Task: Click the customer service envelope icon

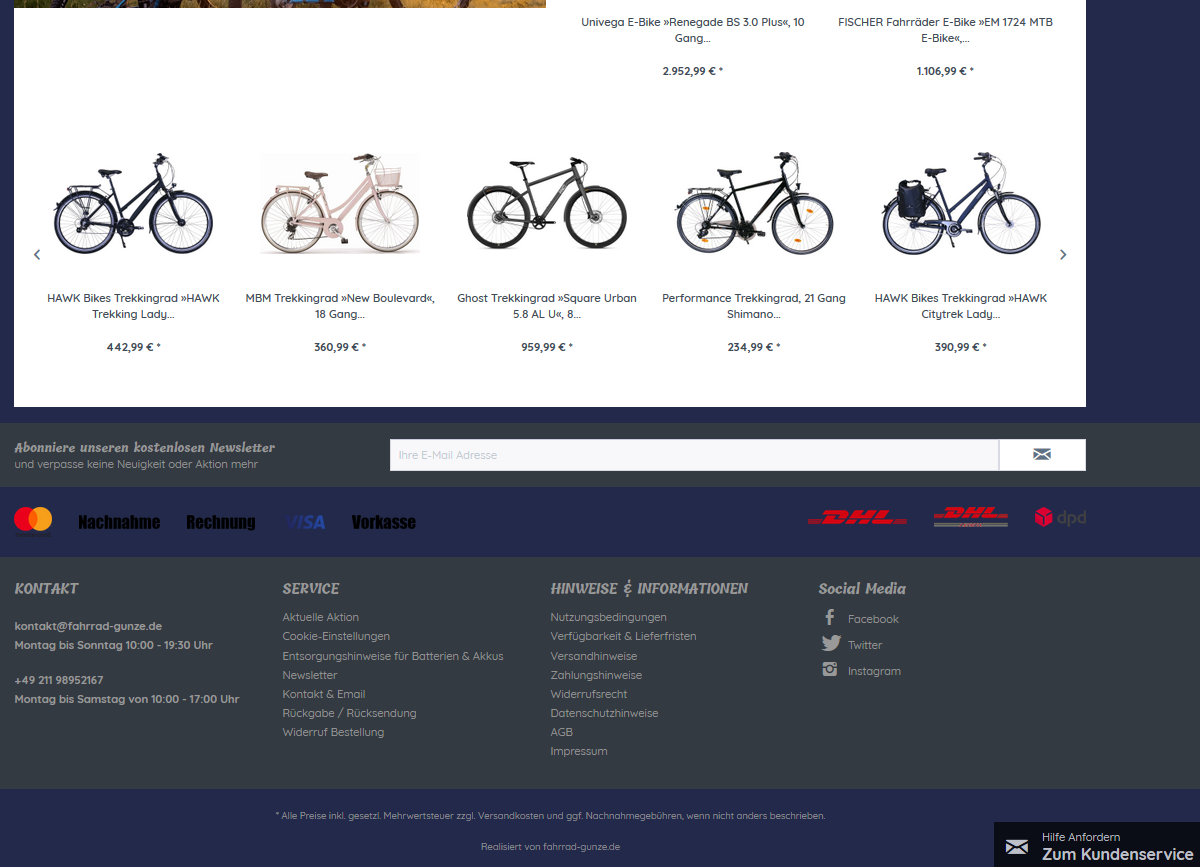Action: [1017, 847]
